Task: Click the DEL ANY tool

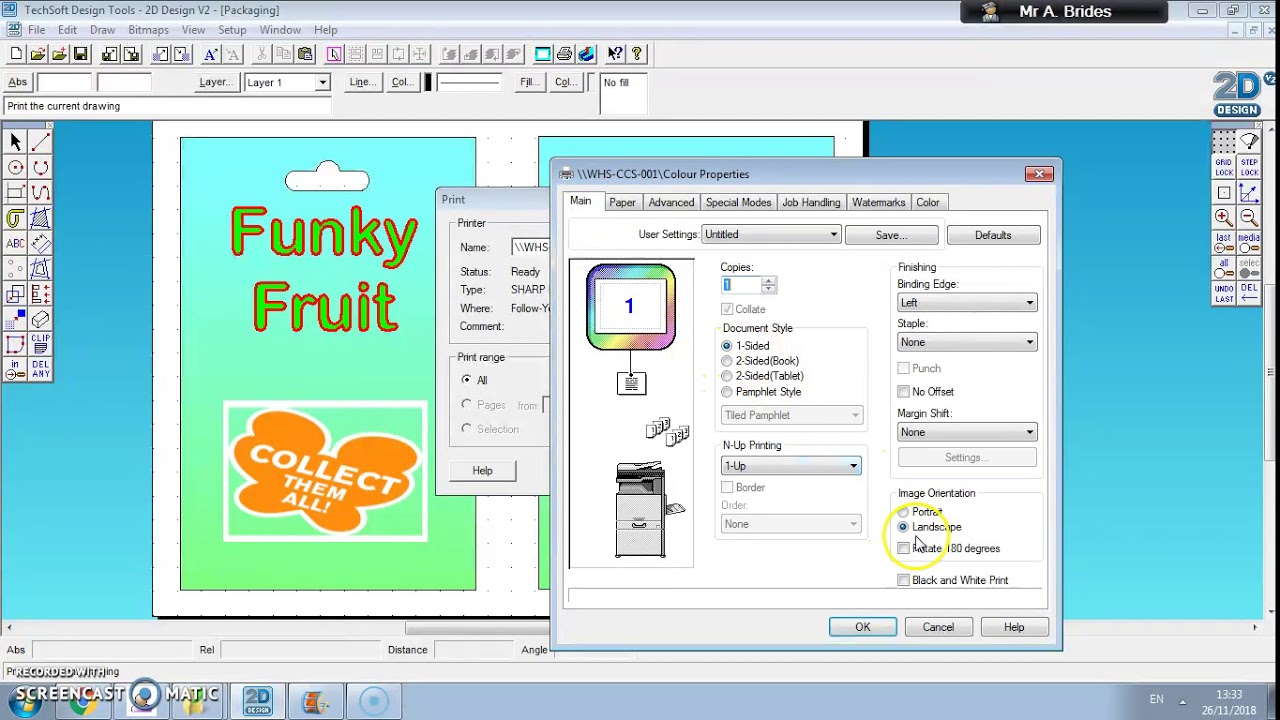Action: (40, 369)
